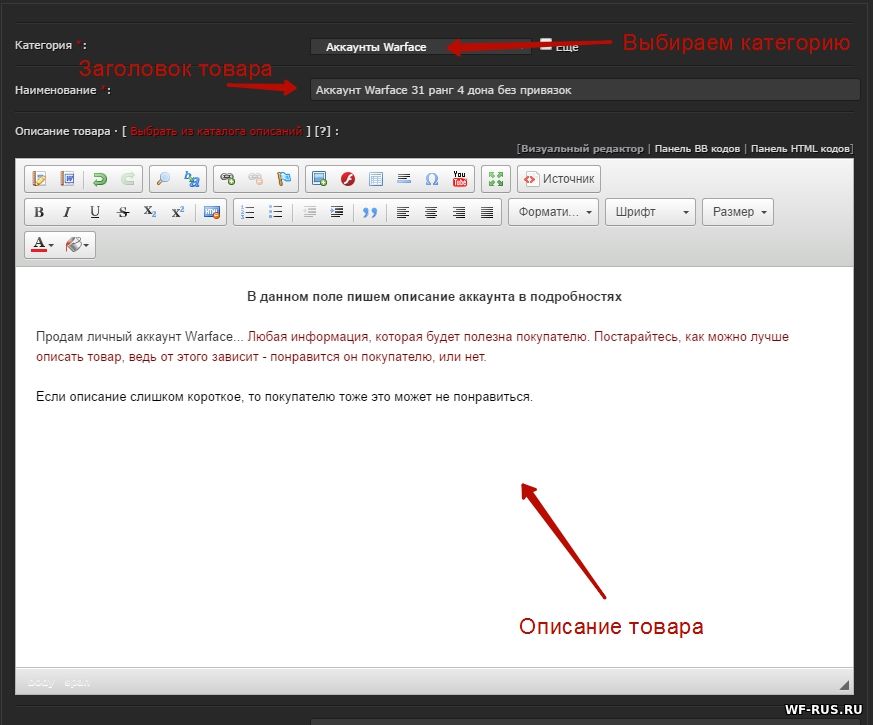Image resolution: width=873 pixels, height=725 pixels.
Task: Open the Шрифт font dropdown
Action: click(650, 212)
